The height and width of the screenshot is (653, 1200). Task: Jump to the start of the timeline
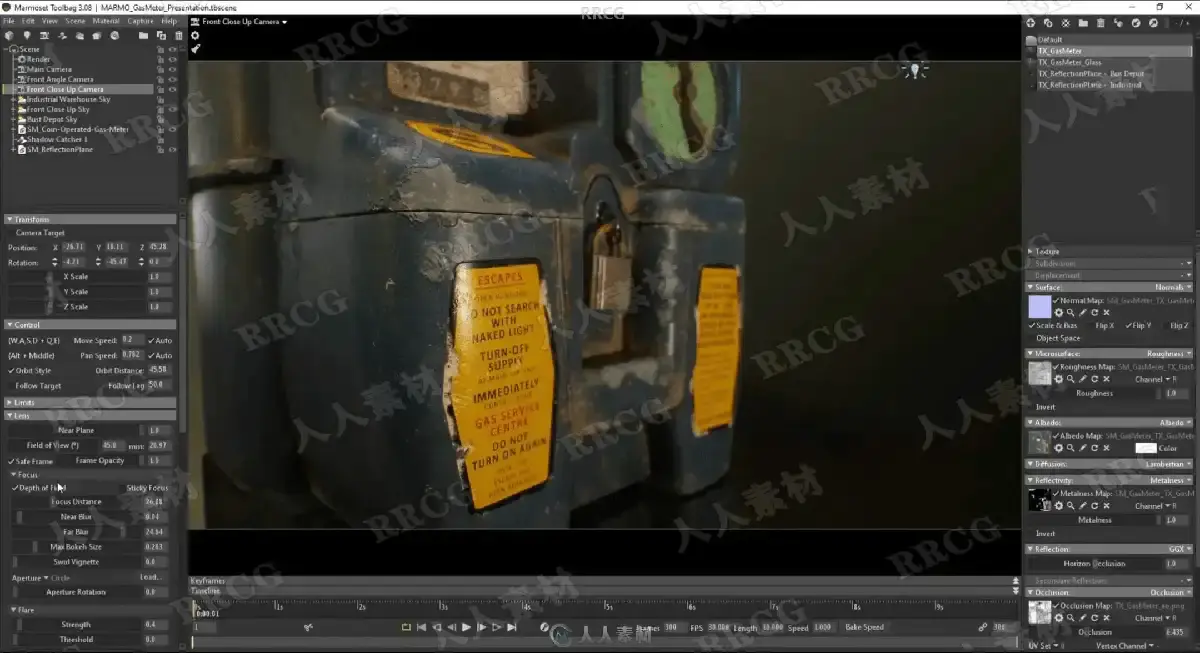pyautogui.click(x=421, y=627)
